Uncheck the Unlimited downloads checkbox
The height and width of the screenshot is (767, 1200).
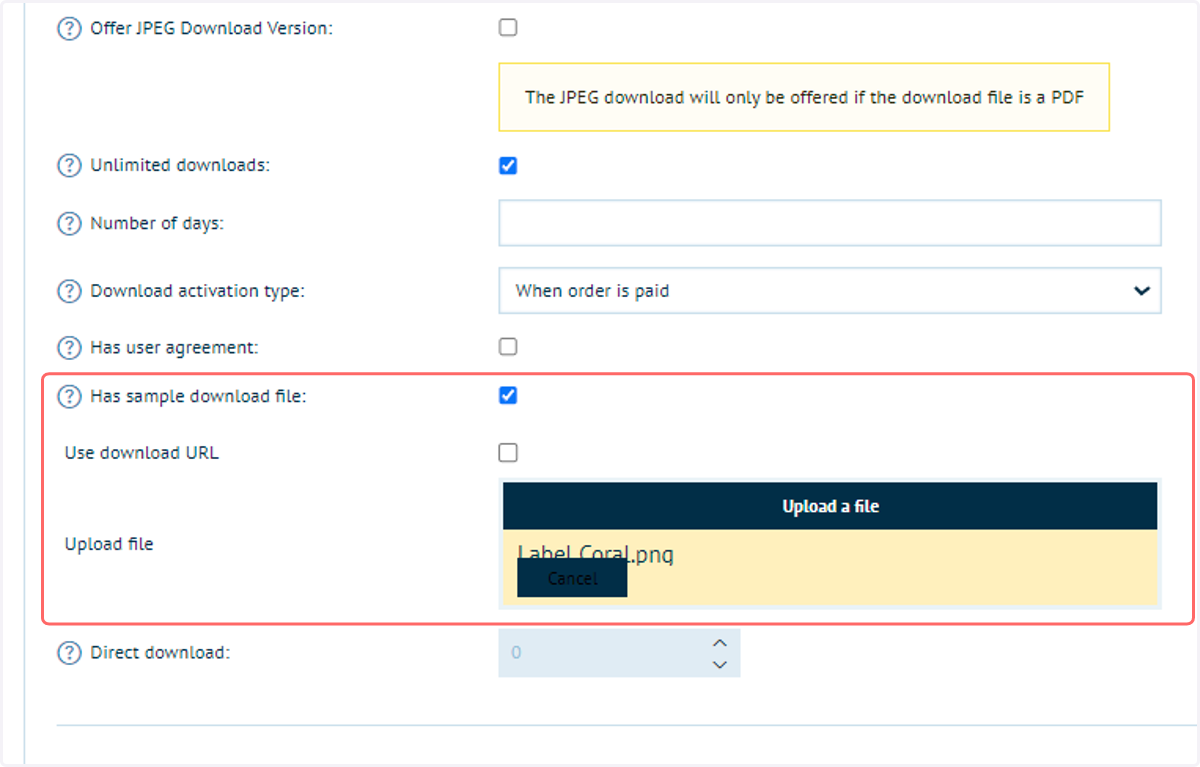508,166
